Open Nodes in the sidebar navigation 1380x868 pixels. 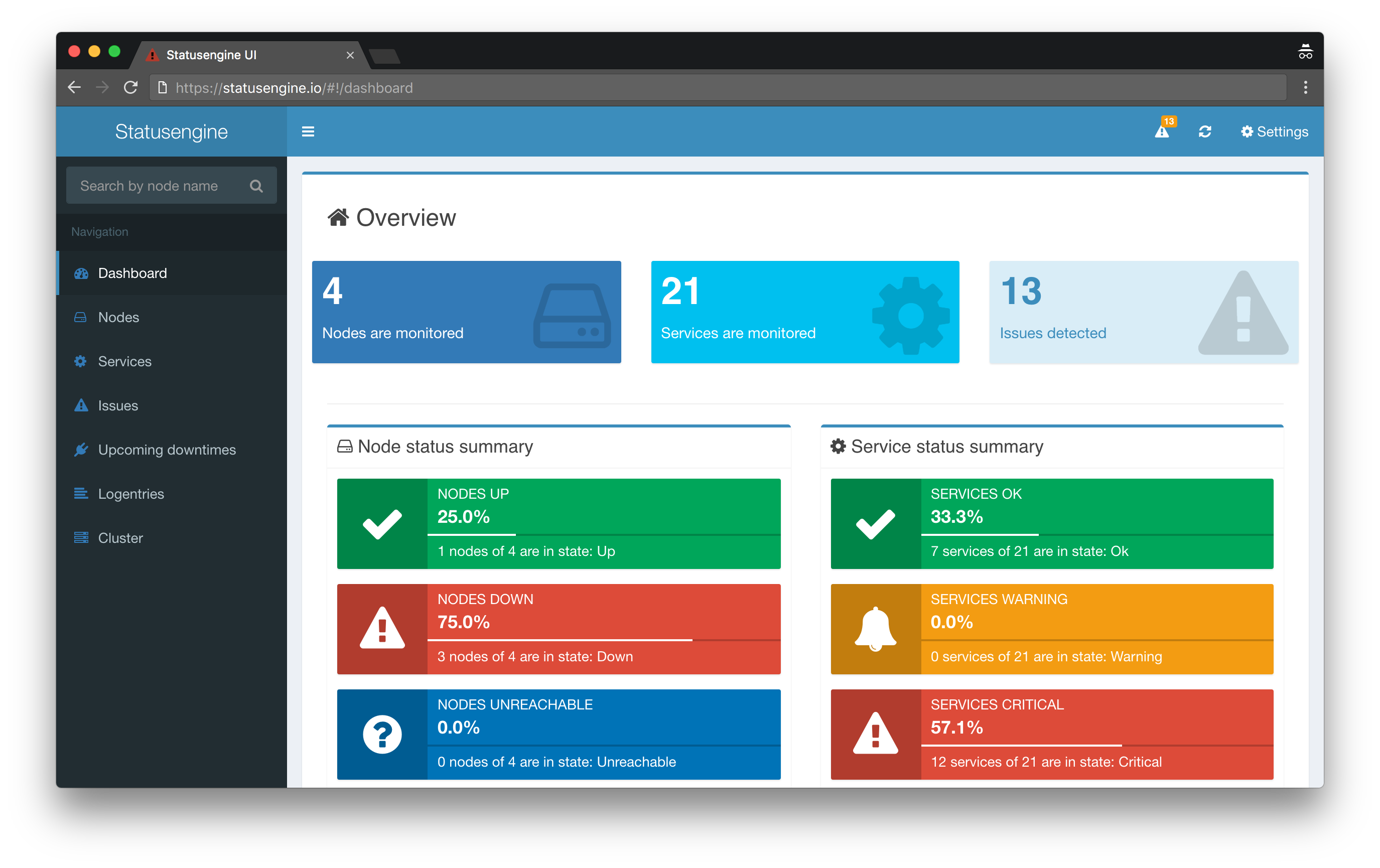tap(172, 318)
